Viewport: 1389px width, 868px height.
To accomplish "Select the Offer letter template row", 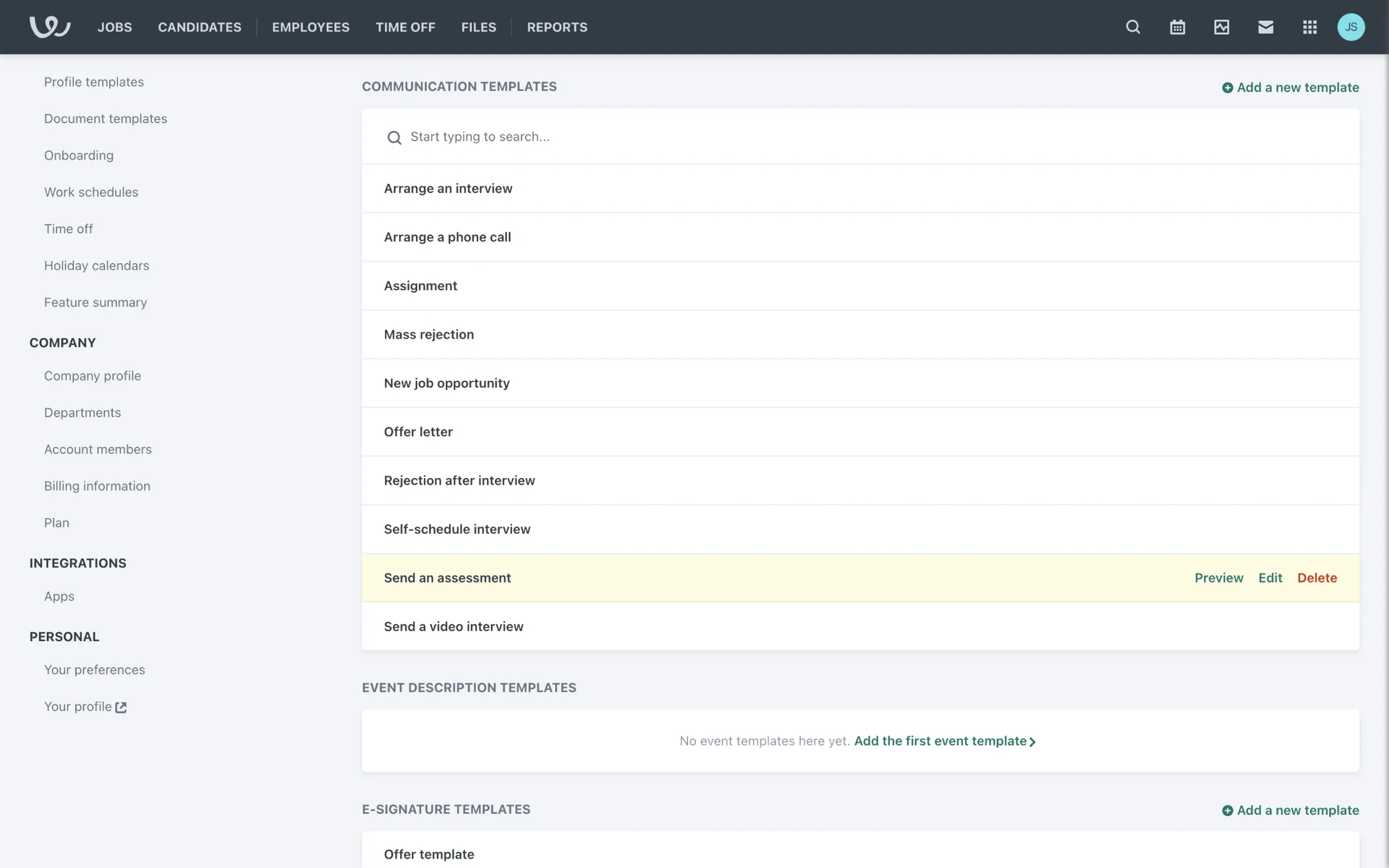I will (x=418, y=432).
